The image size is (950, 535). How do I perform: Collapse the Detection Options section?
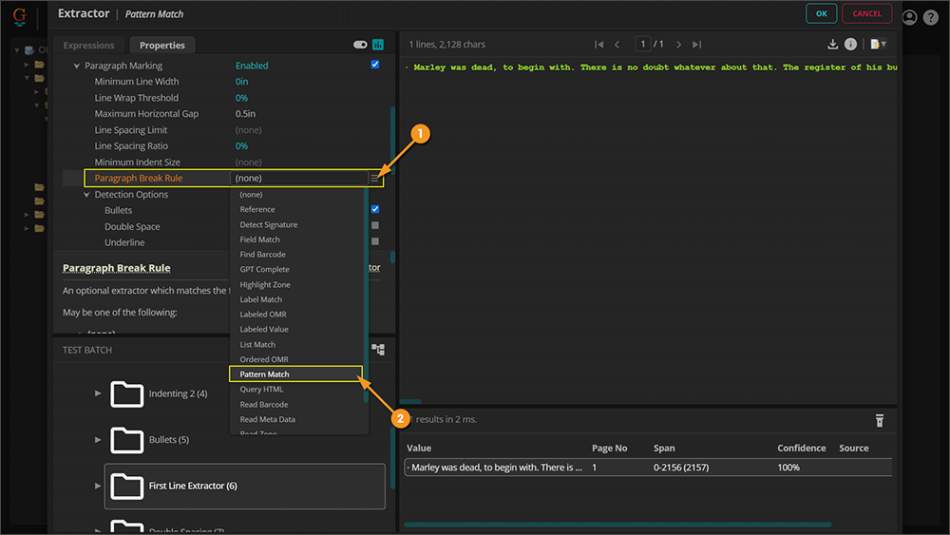(x=87, y=195)
